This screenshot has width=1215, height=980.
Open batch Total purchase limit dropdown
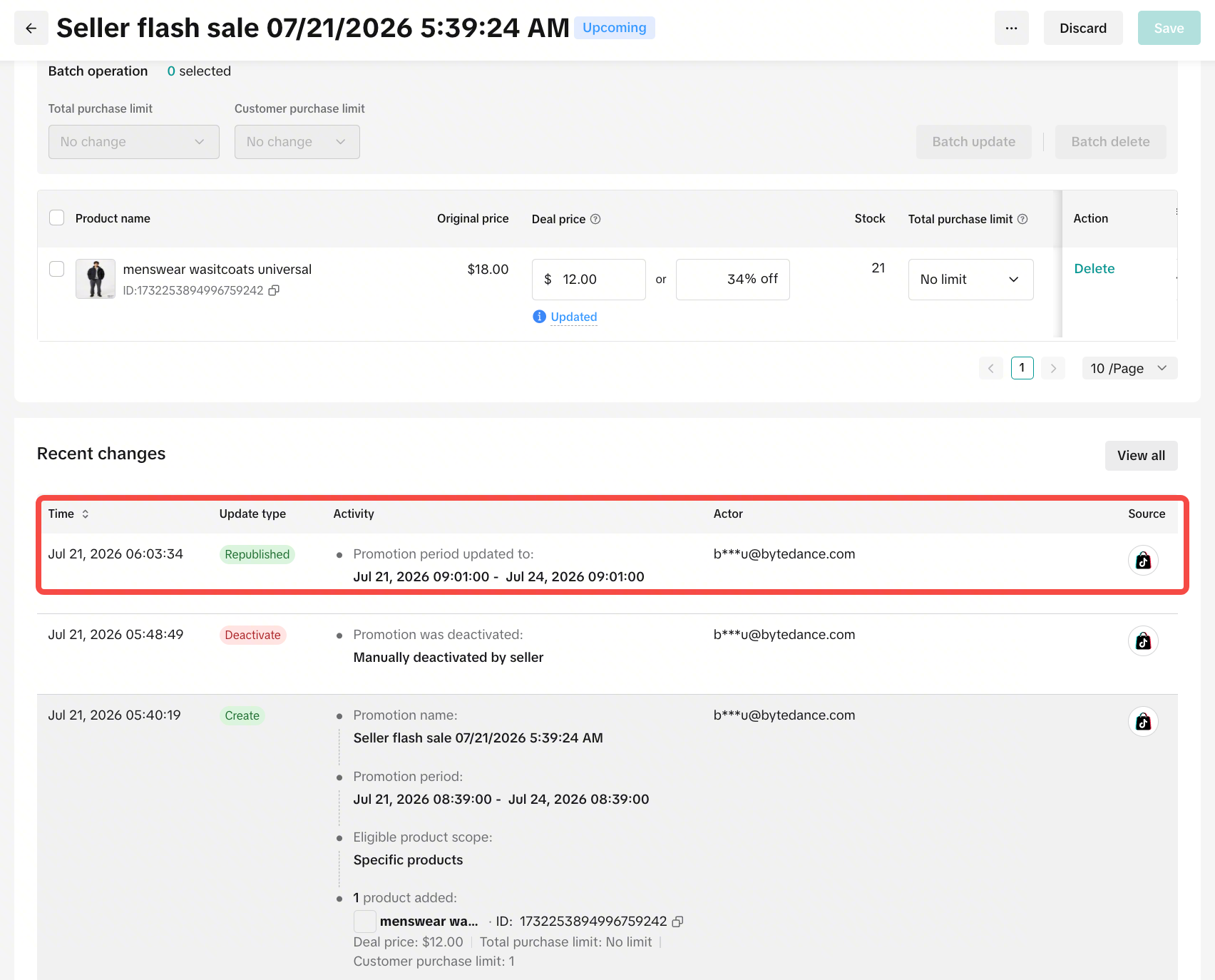click(x=134, y=142)
